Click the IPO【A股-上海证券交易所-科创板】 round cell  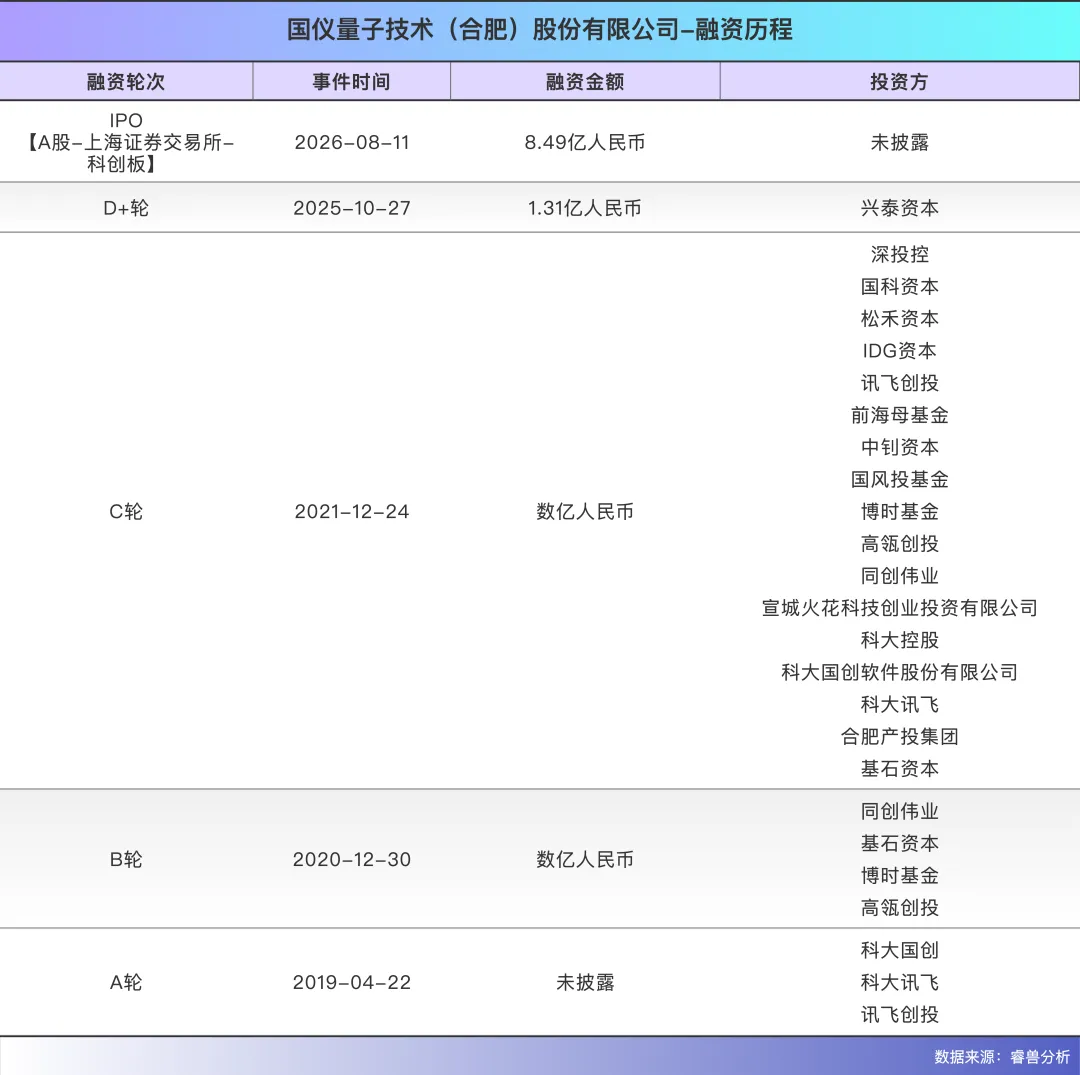click(126, 142)
